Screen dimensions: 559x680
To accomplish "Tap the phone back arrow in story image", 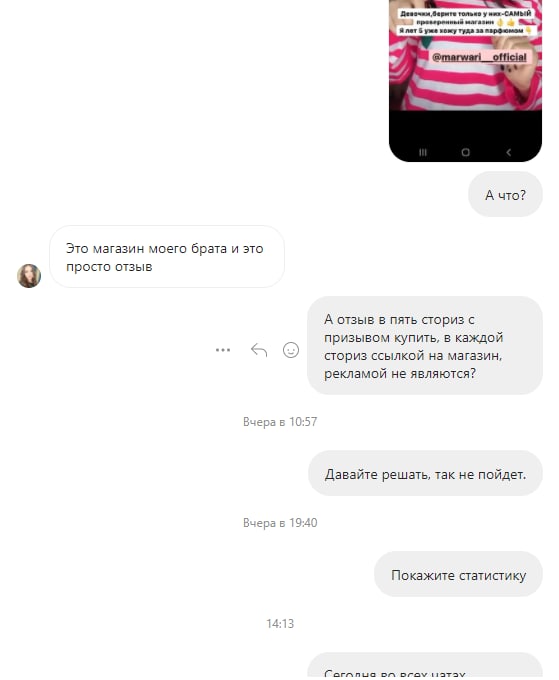I will point(508,152).
